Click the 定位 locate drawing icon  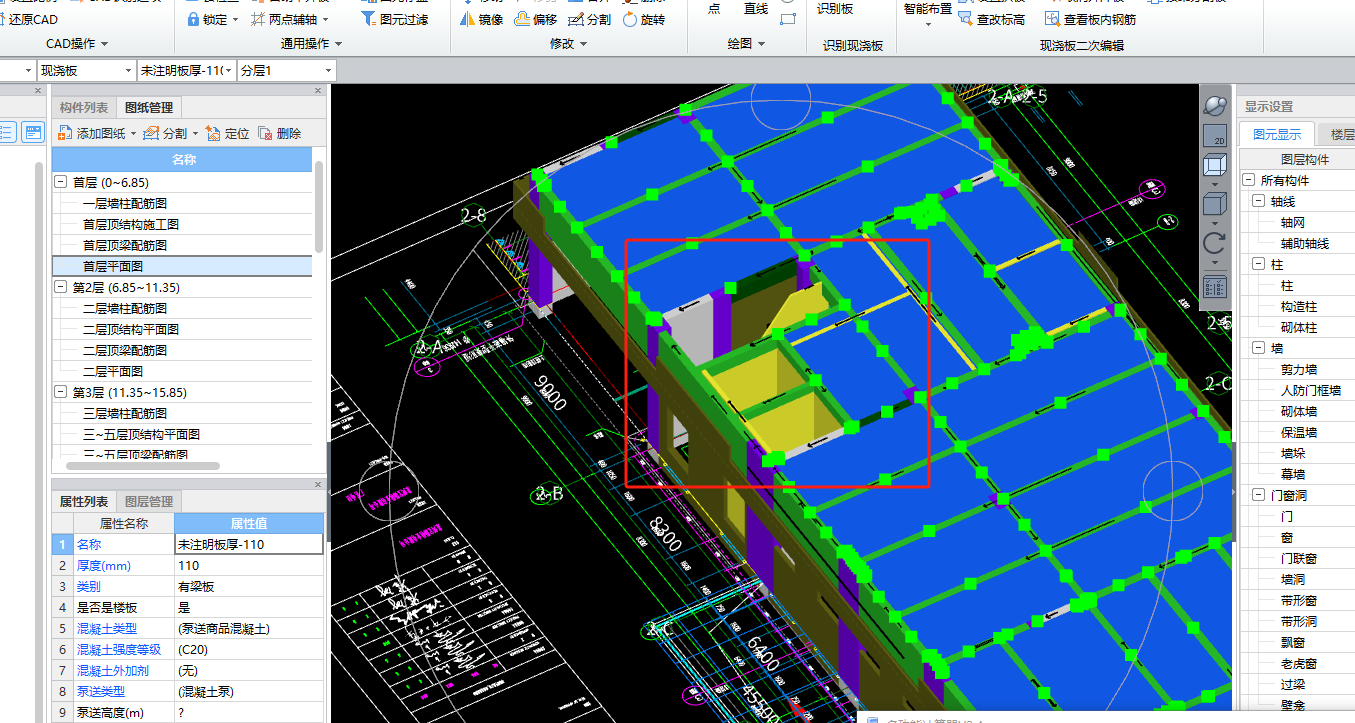[213, 133]
